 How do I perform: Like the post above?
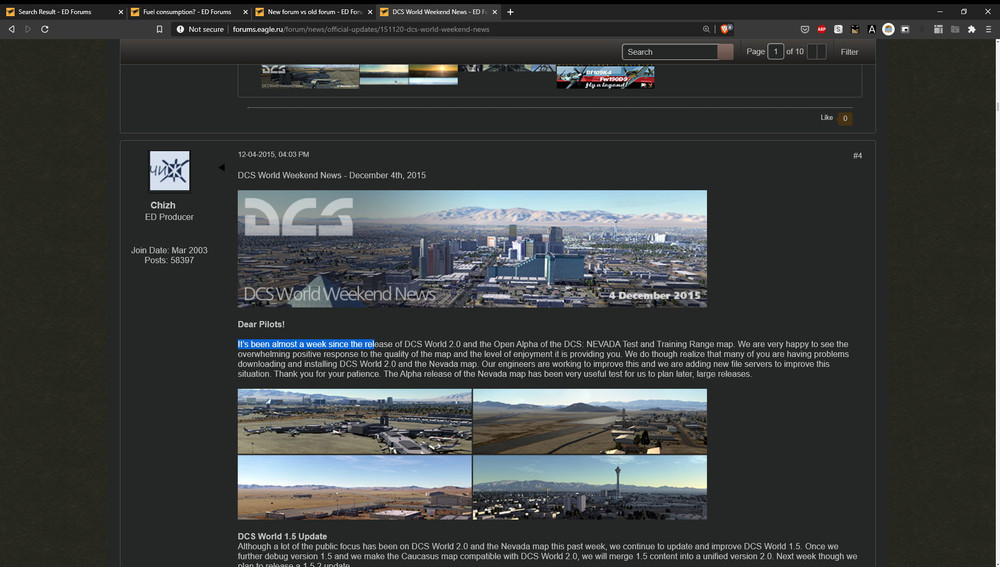tap(827, 117)
